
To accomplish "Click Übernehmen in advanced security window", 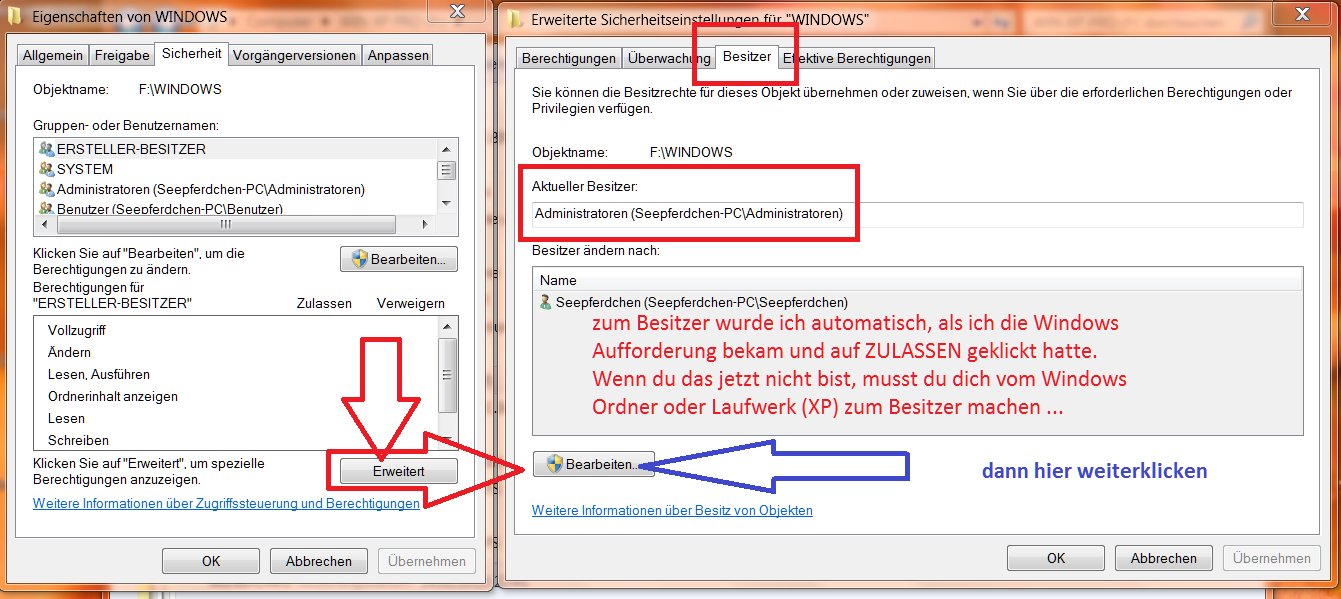I will (1272, 558).
